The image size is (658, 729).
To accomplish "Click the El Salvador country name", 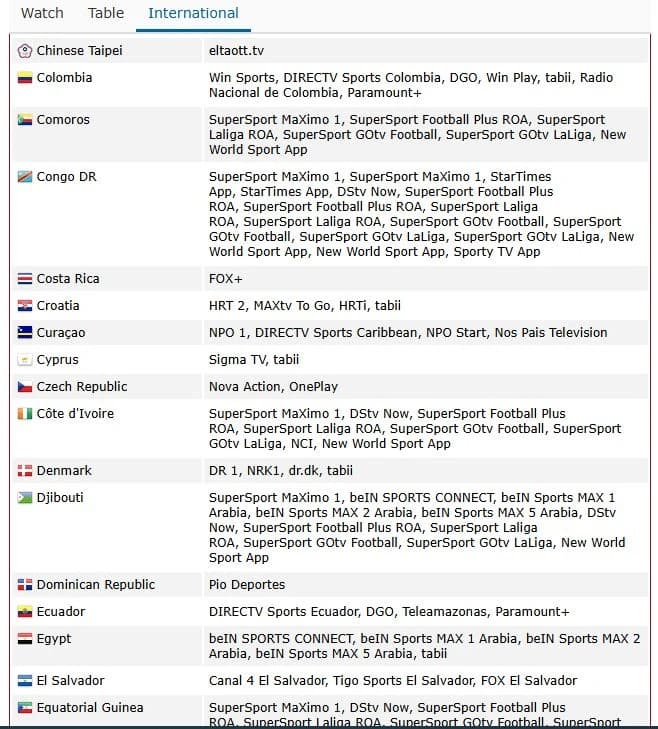I will pyautogui.click(x=71, y=681).
